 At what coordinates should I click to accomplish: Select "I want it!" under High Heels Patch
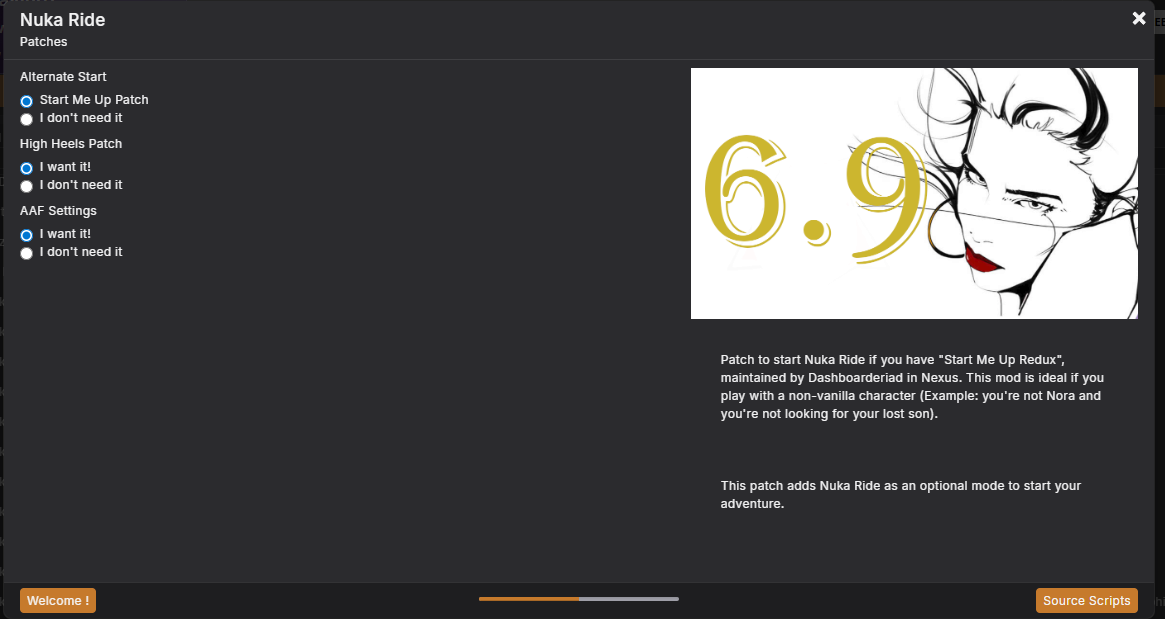(27, 168)
